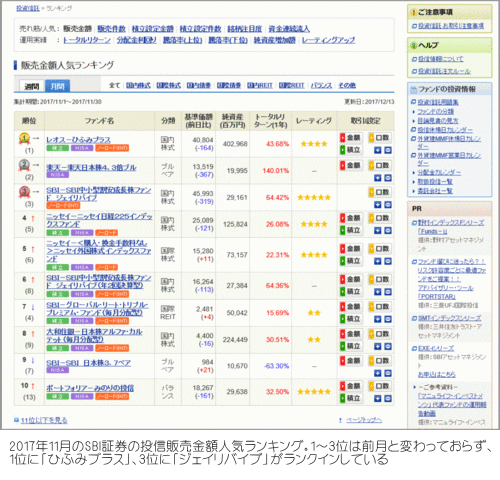This screenshot has height=480, width=500.
Task: Click the ファンドの投資情報 header icon
Action: coord(414,89)
